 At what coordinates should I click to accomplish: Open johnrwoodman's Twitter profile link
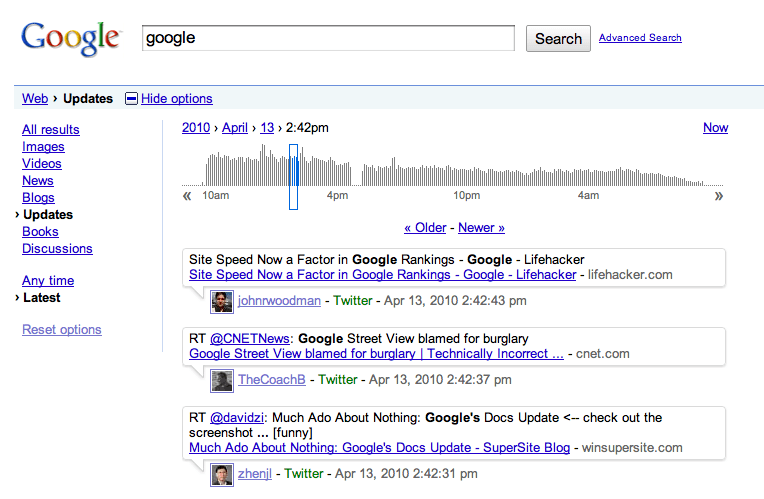(x=279, y=301)
